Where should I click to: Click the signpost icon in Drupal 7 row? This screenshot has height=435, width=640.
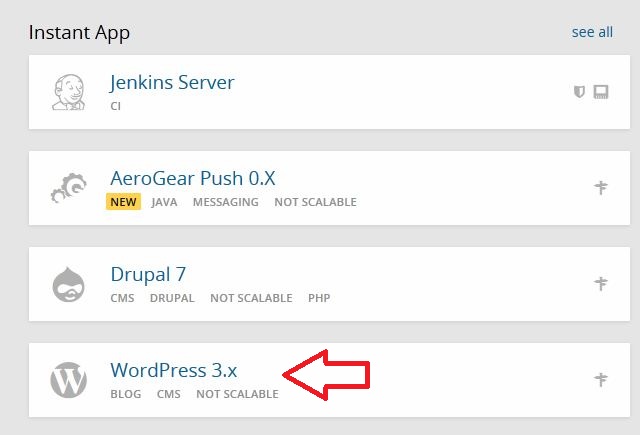coord(600,283)
